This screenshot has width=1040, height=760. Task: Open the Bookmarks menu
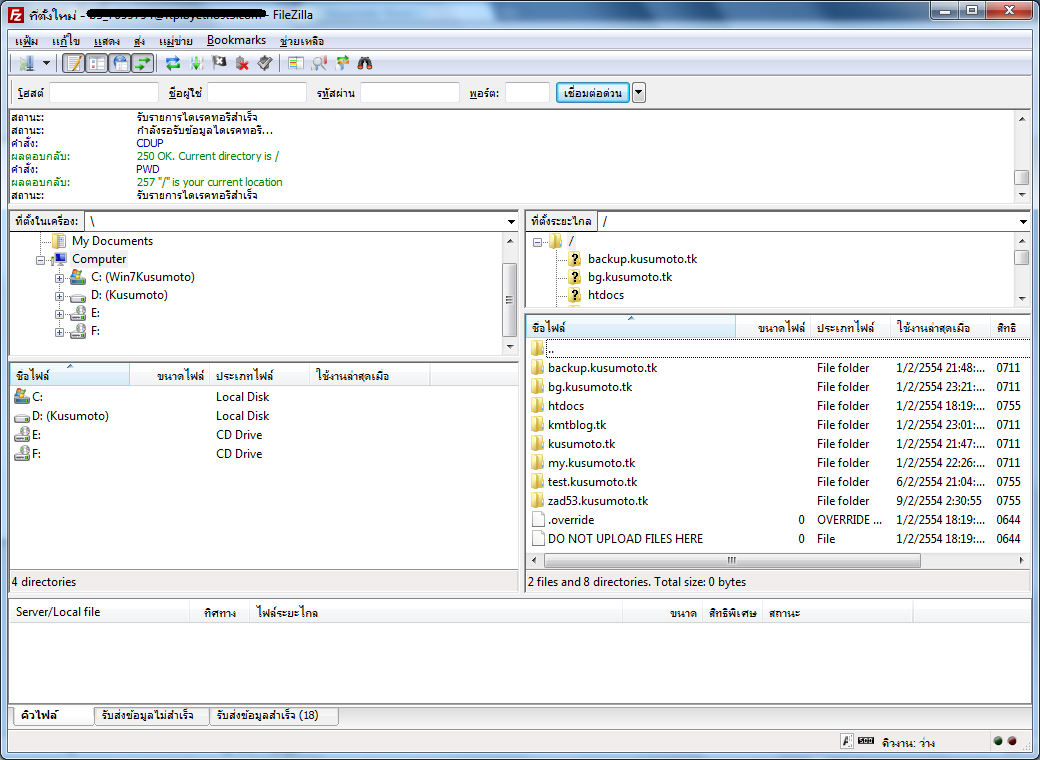coord(236,40)
